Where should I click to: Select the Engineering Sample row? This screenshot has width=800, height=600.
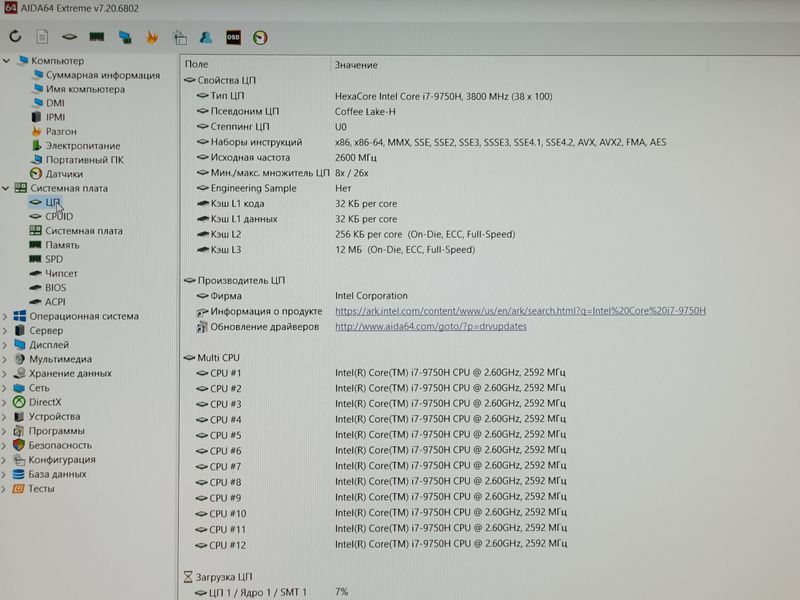pos(274,188)
